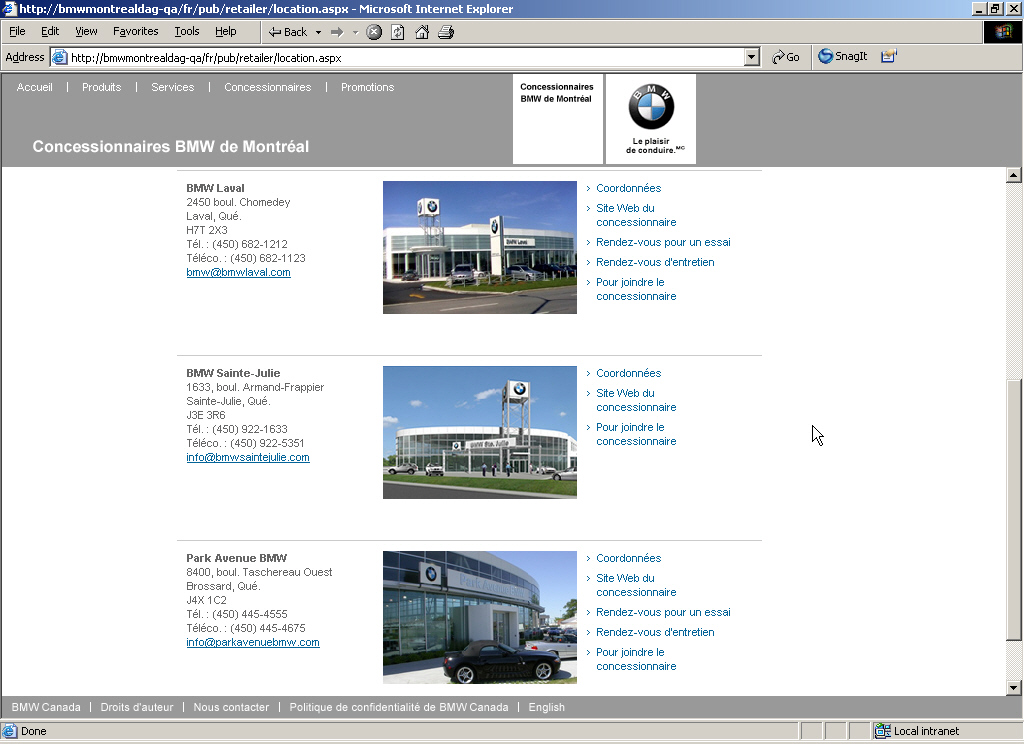Click the scrollbar up arrow
The width and height of the screenshot is (1024, 744).
[1014, 174]
